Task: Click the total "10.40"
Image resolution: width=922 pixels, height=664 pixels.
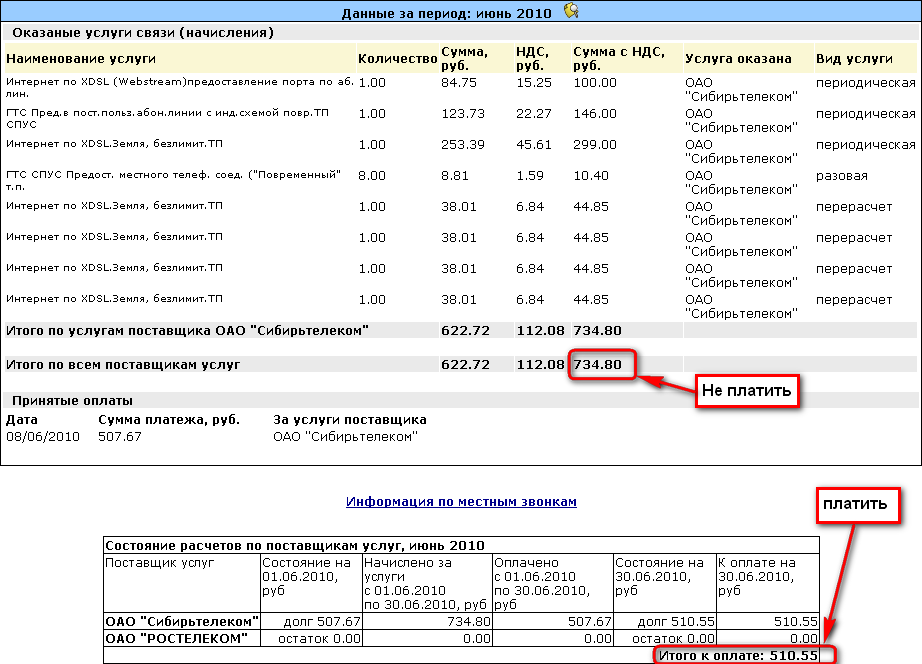Action: point(591,176)
